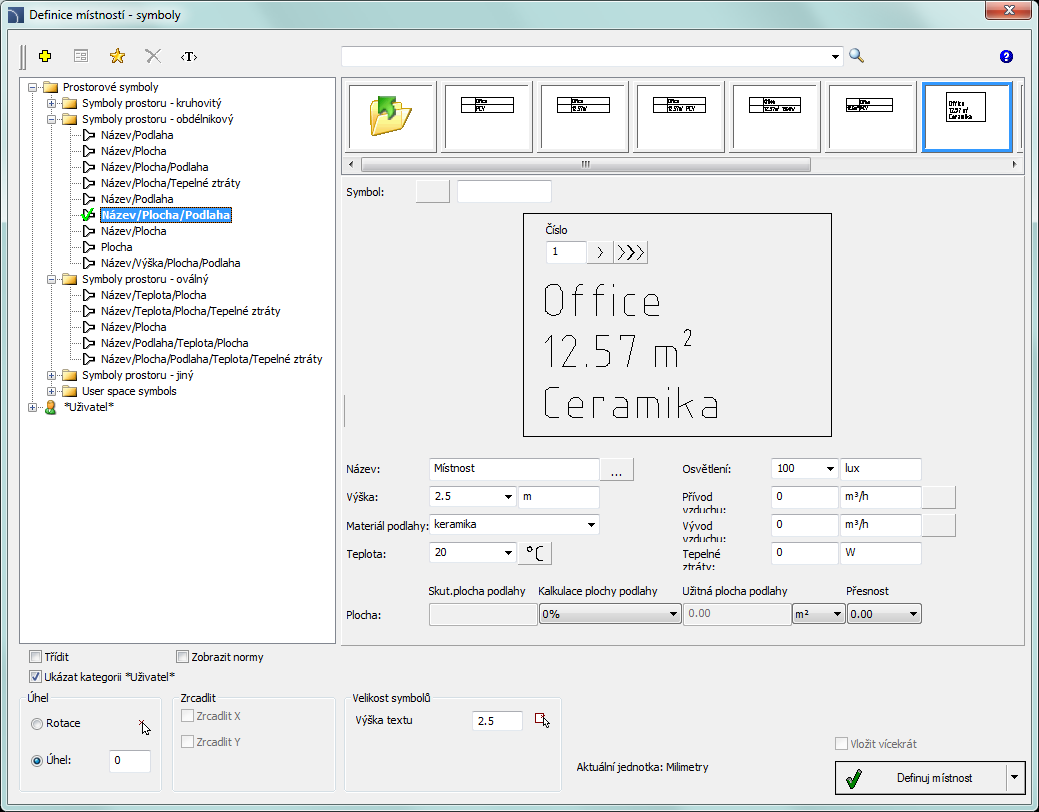1039x812 pixels.
Task: Toggle the Vložit vícekrát checkbox
Action: 842,744
